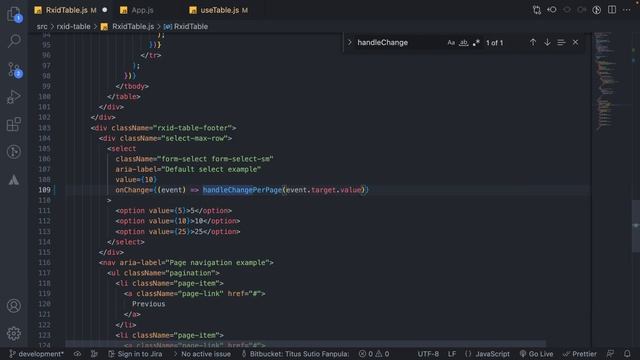The image size is (640, 360).
Task: Switch to the App.js tab
Action: coord(142,10)
